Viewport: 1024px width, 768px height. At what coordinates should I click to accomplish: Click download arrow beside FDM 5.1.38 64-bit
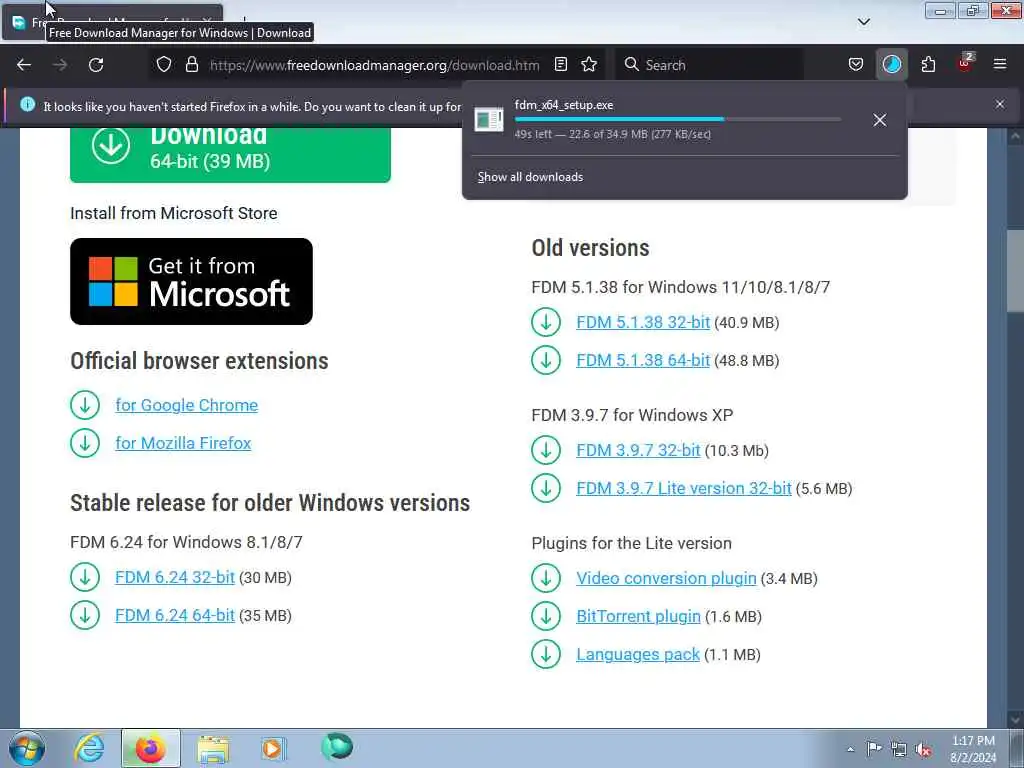tap(546, 360)
